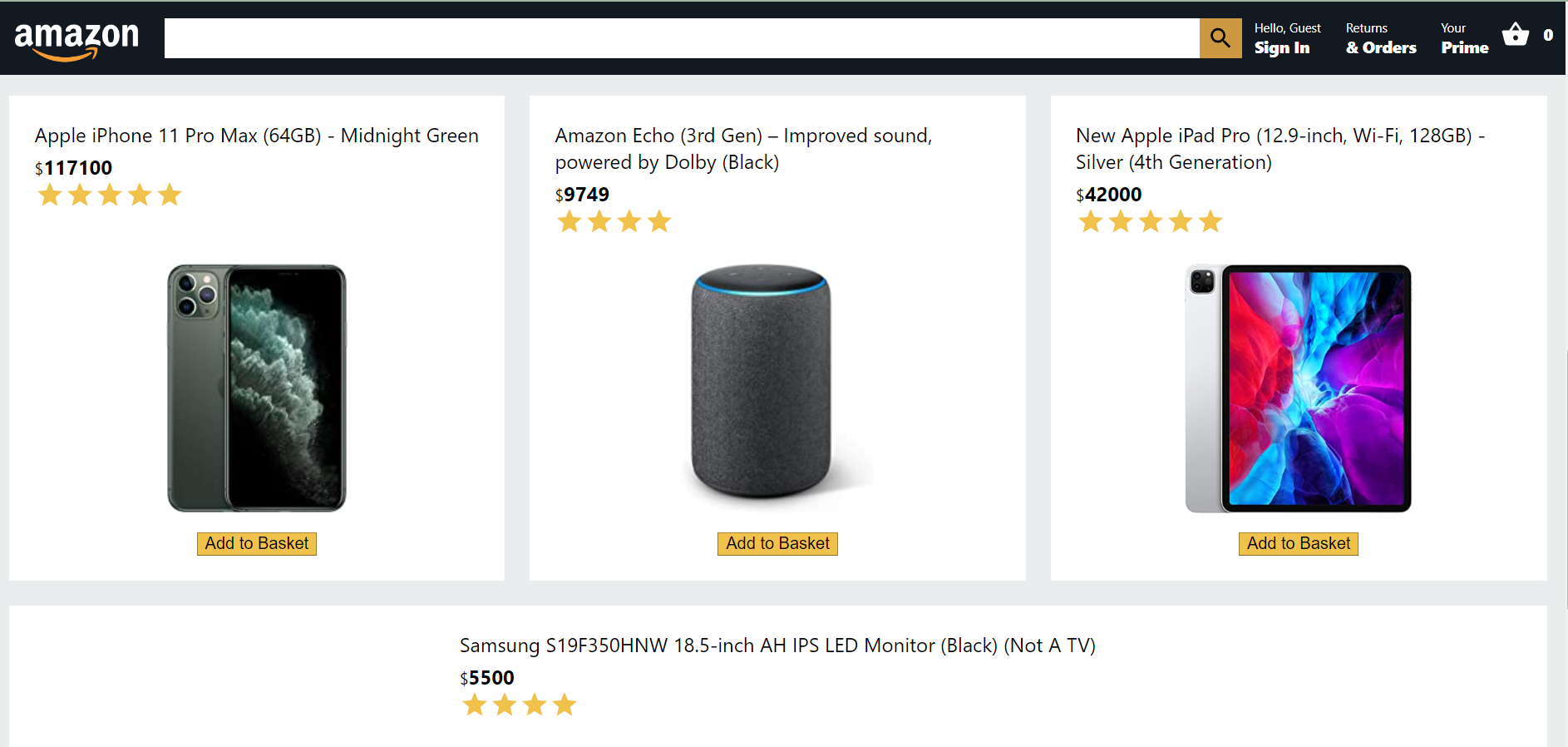
Task: Click the Samsung monitor product title
Action: [x=777, y=645]
